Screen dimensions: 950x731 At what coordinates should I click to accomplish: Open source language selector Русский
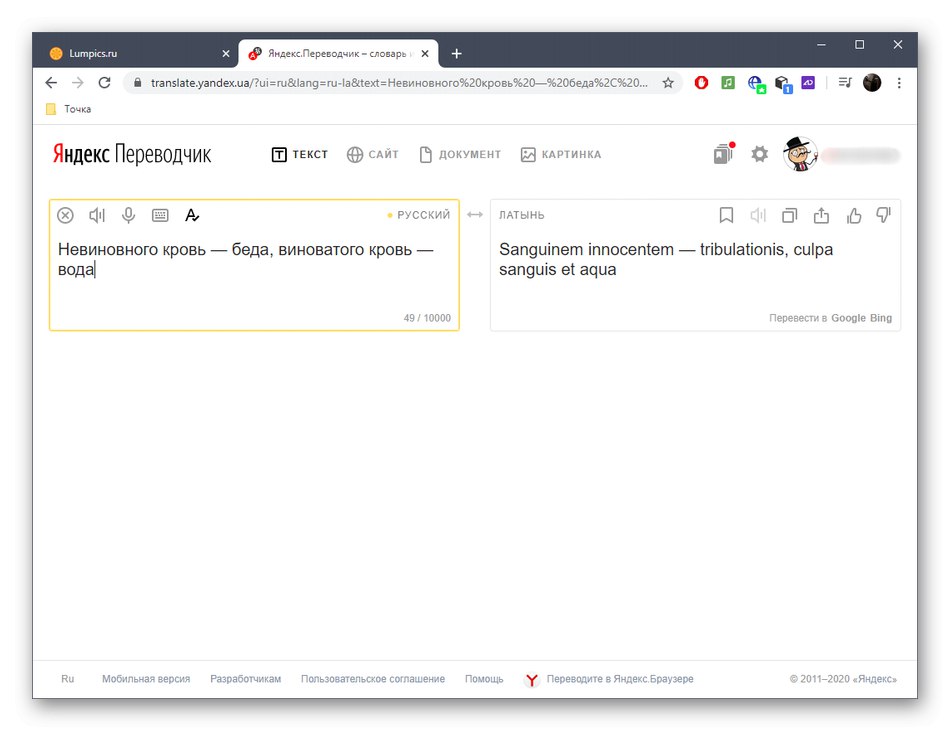point(424,215)
